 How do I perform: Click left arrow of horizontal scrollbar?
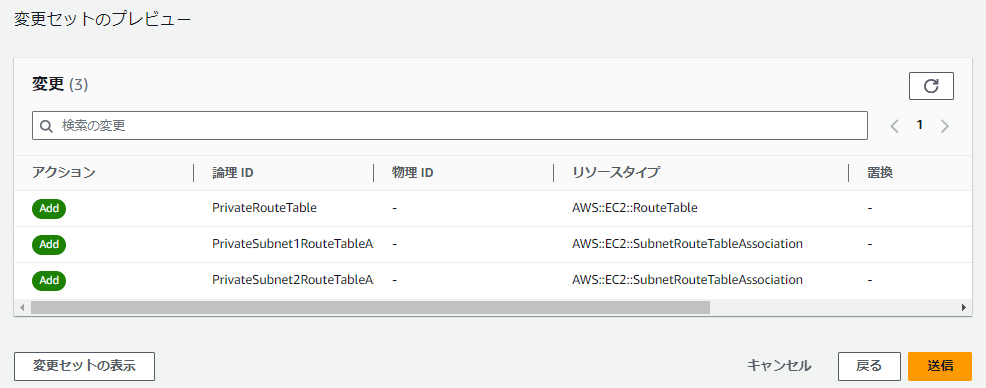(21, 308)
